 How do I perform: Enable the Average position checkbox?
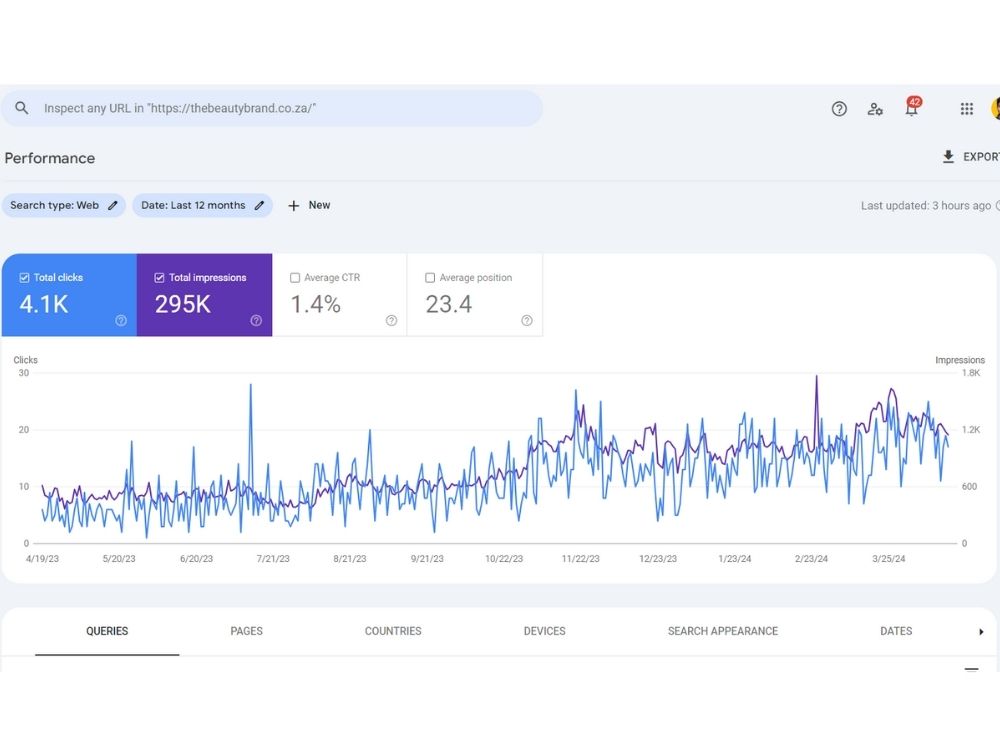pos(430,277)
